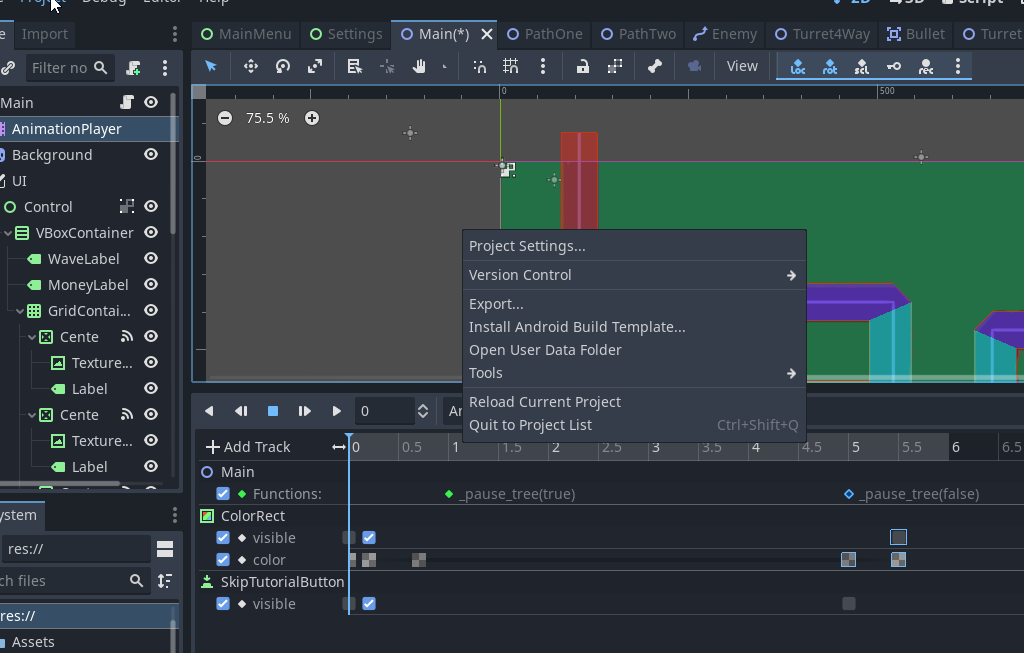
Task: Open skeleton options bone icon
Action: 654,66
